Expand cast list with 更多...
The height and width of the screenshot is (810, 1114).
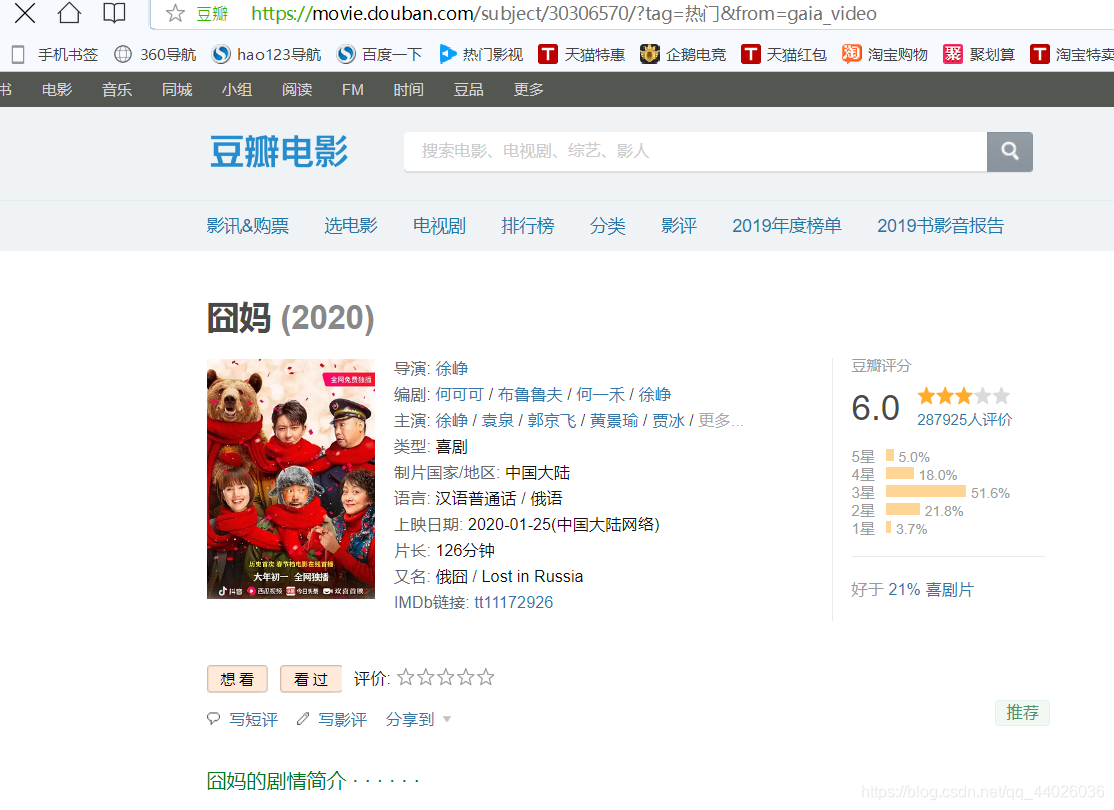[x=720, y=421]
